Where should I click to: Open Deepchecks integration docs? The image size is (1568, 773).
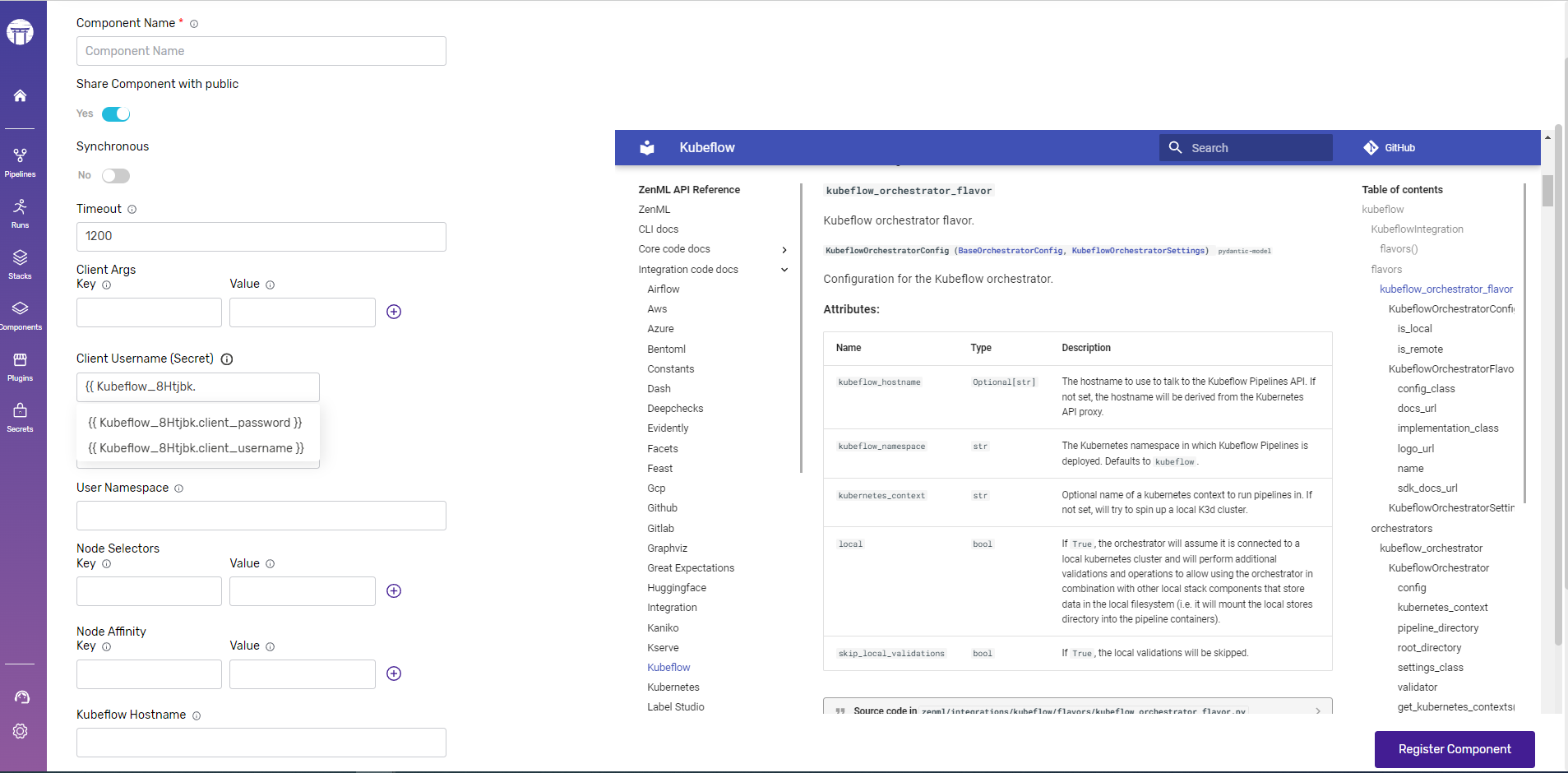pos(674,409)
